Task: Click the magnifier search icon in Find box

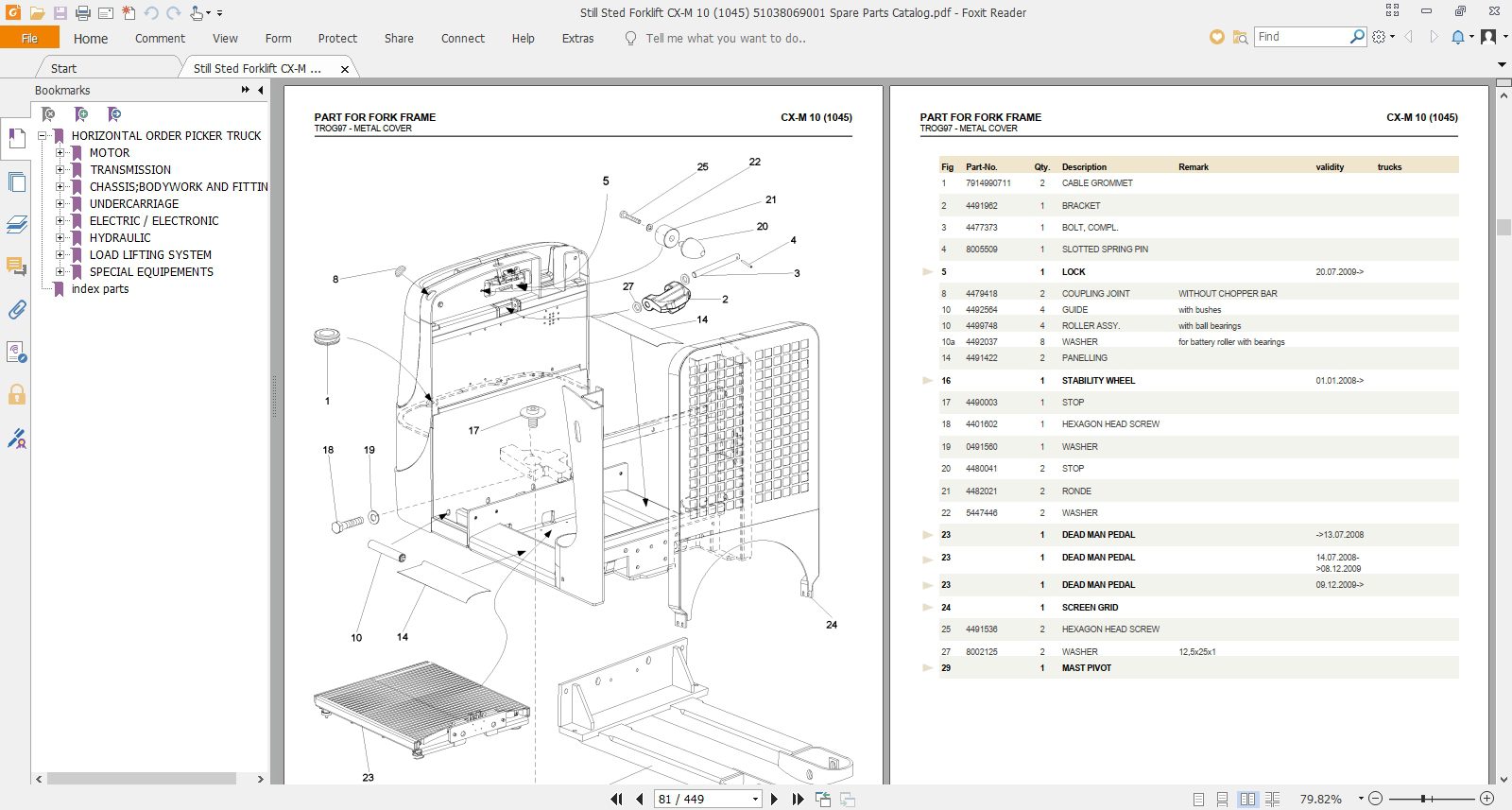Action: [x=1357, y=37]
